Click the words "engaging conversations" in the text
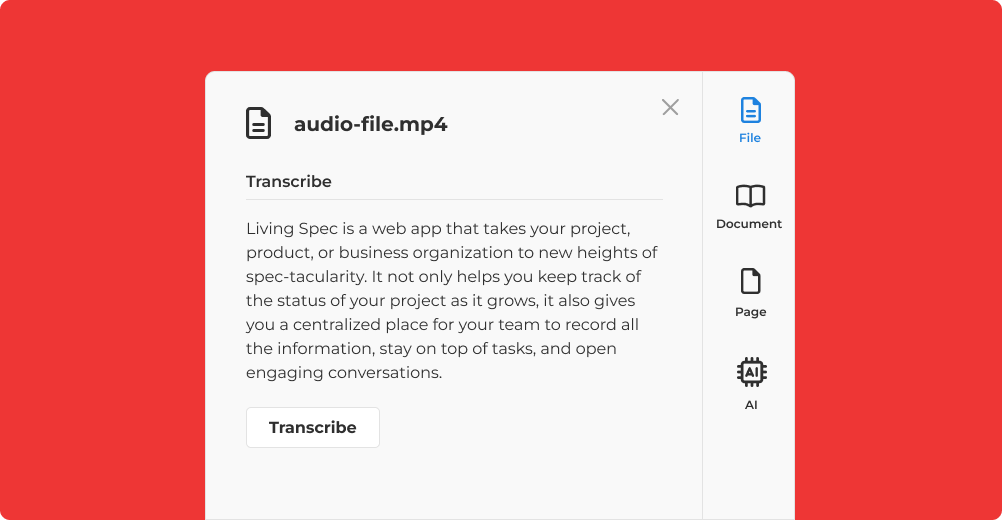This screenshot has width=1002, height=520. (343, 373)
